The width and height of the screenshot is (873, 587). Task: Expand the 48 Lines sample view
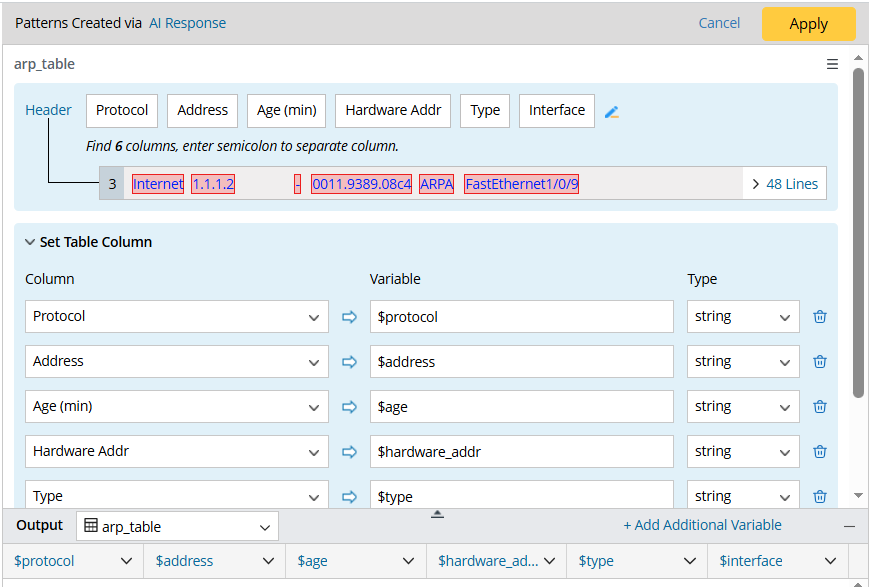785,184
